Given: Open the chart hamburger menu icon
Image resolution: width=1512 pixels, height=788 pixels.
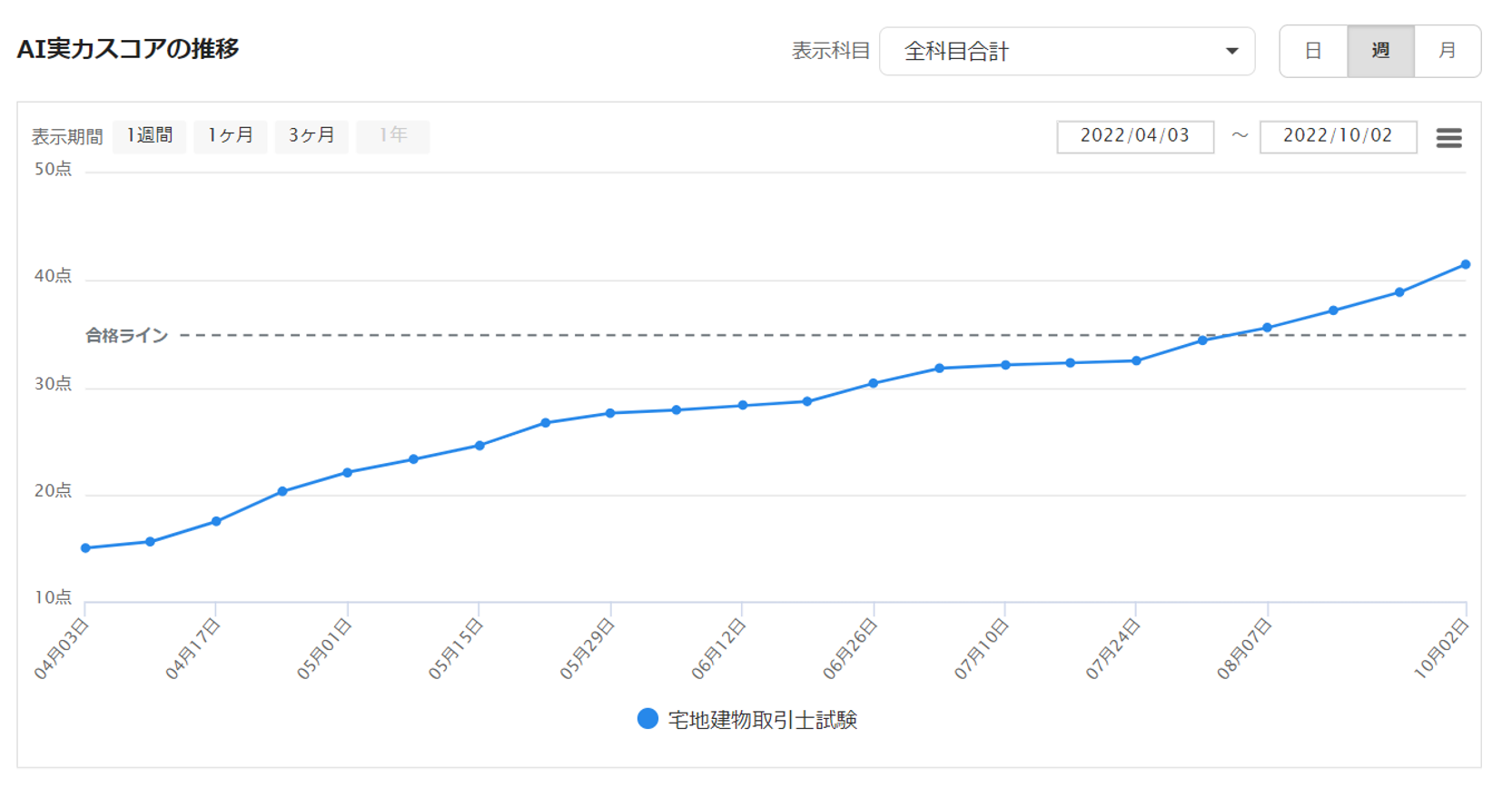Looking at the screenshot, I should point(1448,138).
